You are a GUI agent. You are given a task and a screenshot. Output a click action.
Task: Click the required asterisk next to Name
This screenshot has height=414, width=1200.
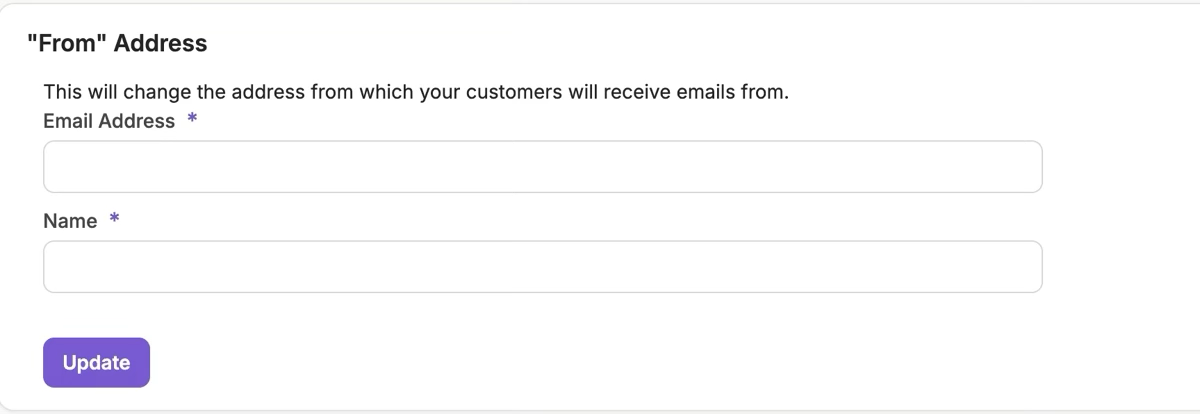[x=114, y=221]
